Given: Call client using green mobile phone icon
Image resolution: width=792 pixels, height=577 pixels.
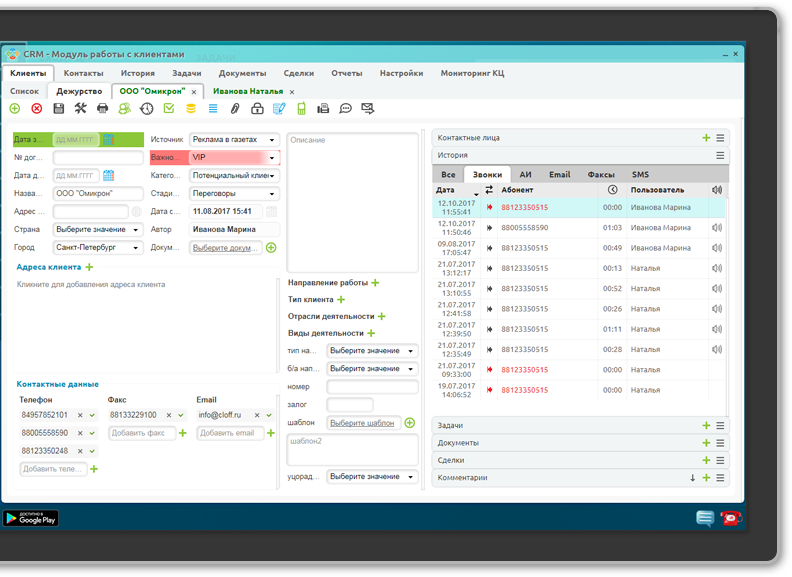Looking at the screenshot, I should (301, 109).
